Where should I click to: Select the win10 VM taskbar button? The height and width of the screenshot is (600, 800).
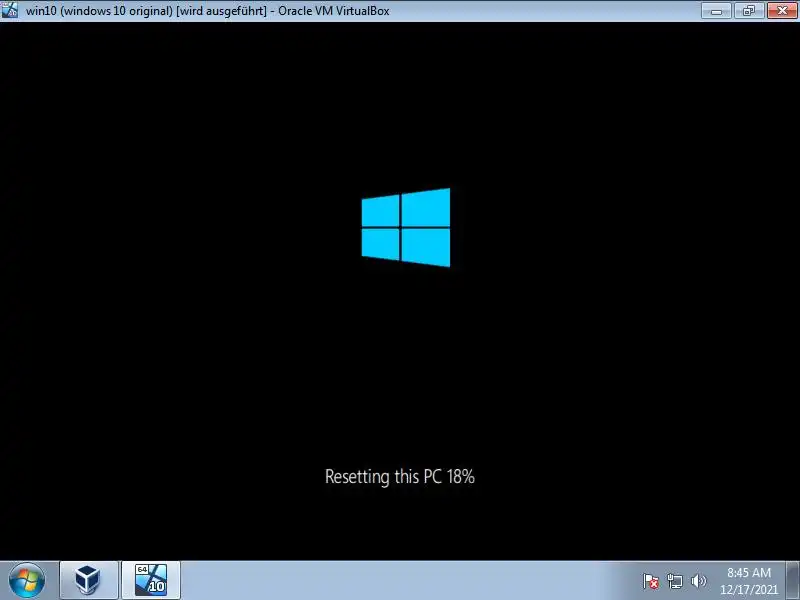(x=151, y=581)
